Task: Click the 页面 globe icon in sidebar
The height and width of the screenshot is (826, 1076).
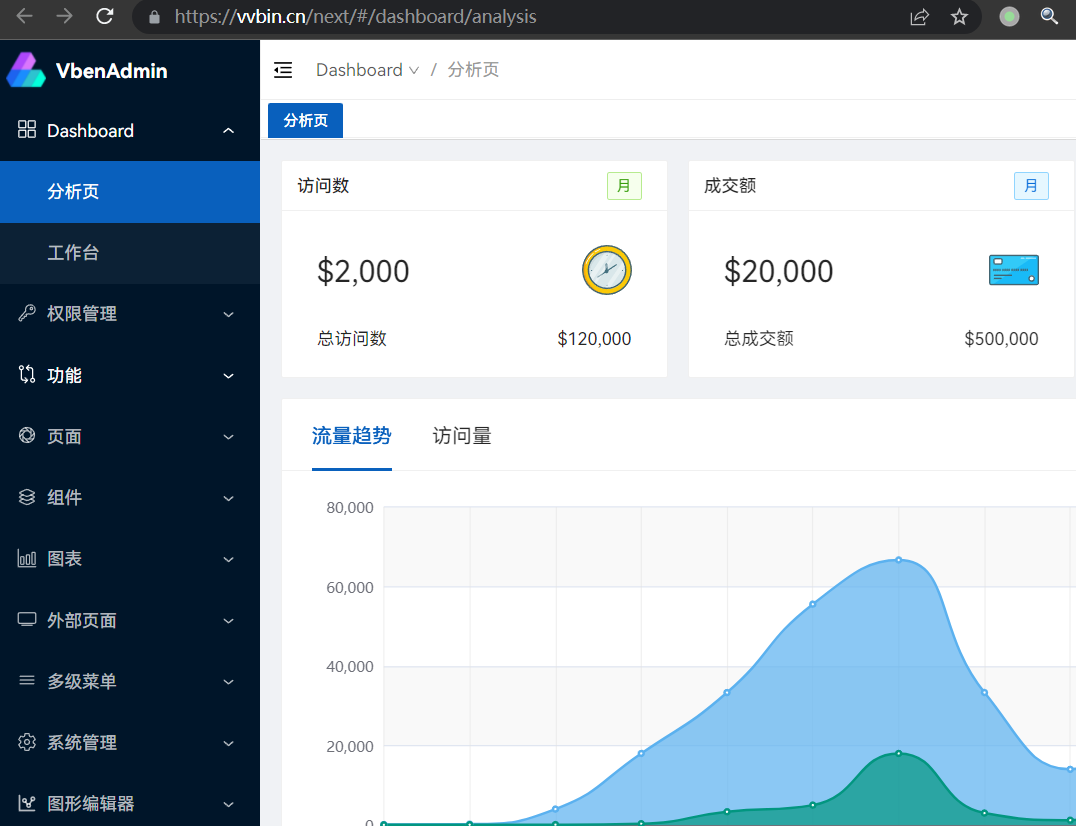Action: (x=25, y=436)
